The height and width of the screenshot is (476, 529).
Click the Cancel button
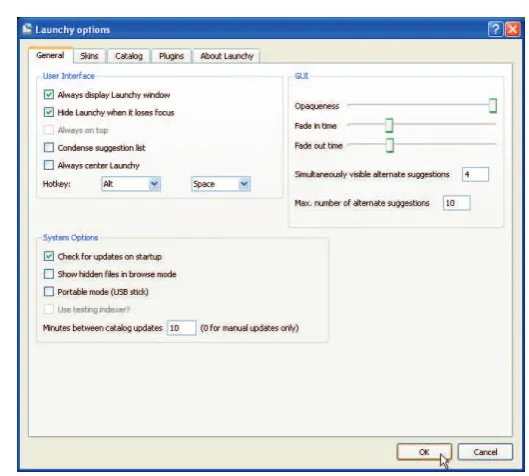(485, 452)
